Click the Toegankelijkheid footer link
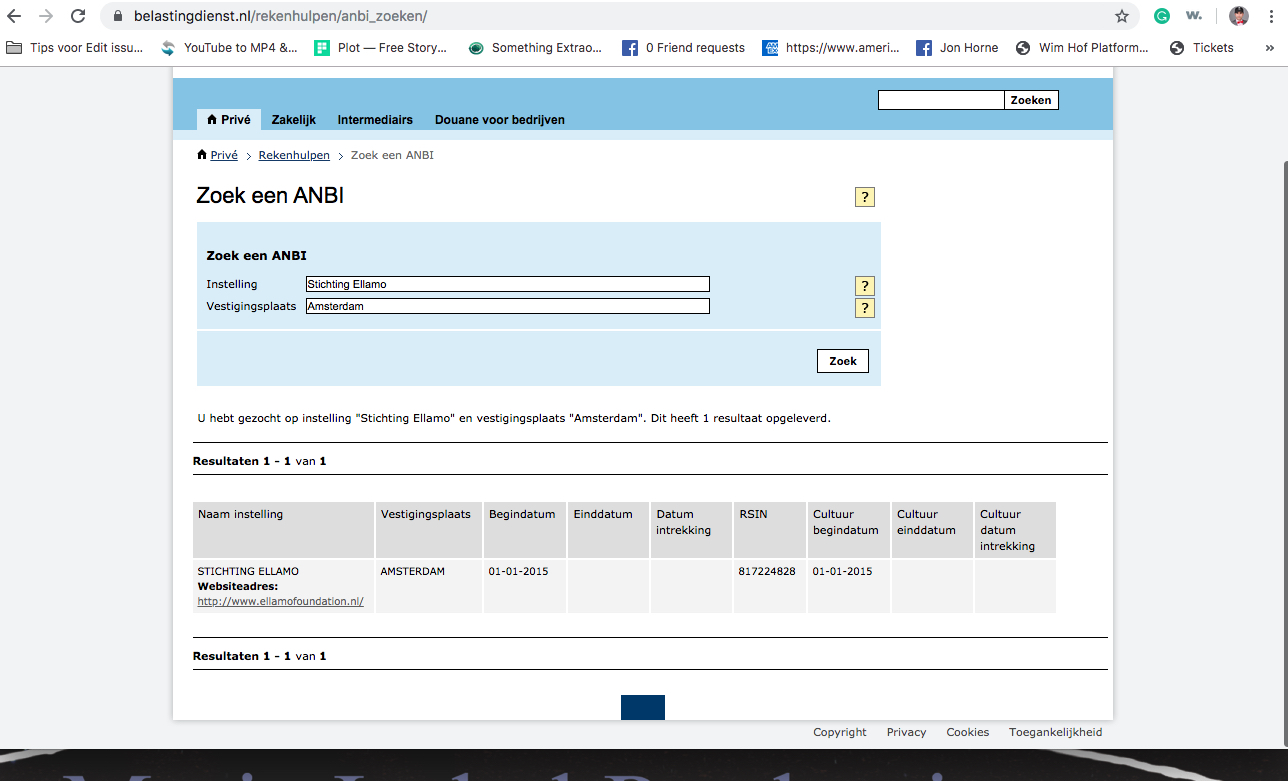The height and width of the screenshot is (781, 1288). (x=1055, y=732)
